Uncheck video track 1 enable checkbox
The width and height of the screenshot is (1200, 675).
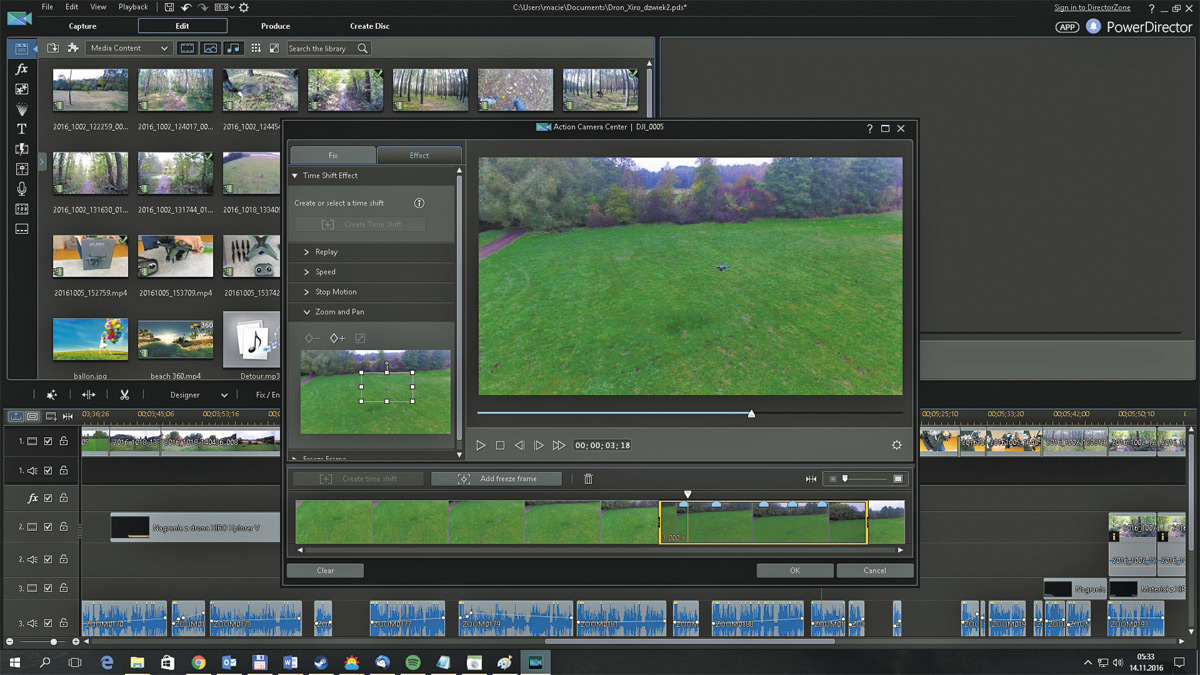(x=48, y=441)
